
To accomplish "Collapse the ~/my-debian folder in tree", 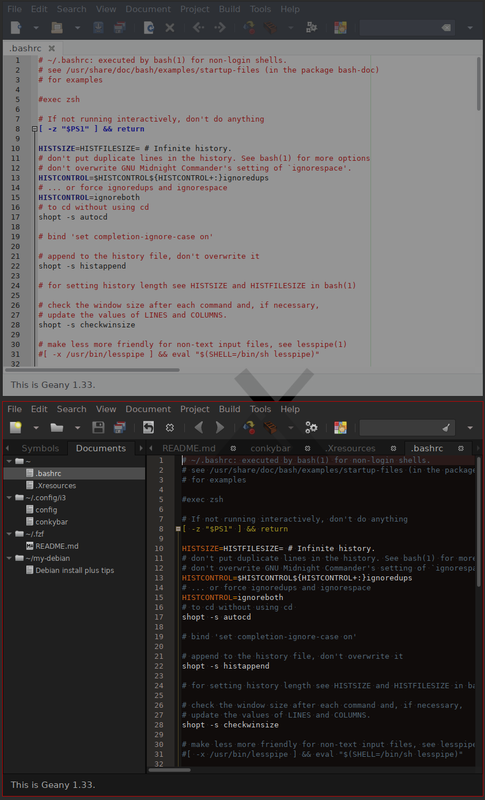I will tap(9, 558).
